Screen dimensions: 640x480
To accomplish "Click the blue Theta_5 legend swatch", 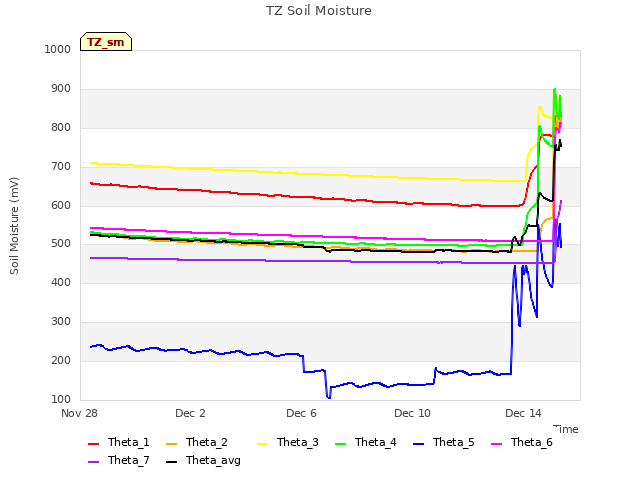I will (418, 444).
